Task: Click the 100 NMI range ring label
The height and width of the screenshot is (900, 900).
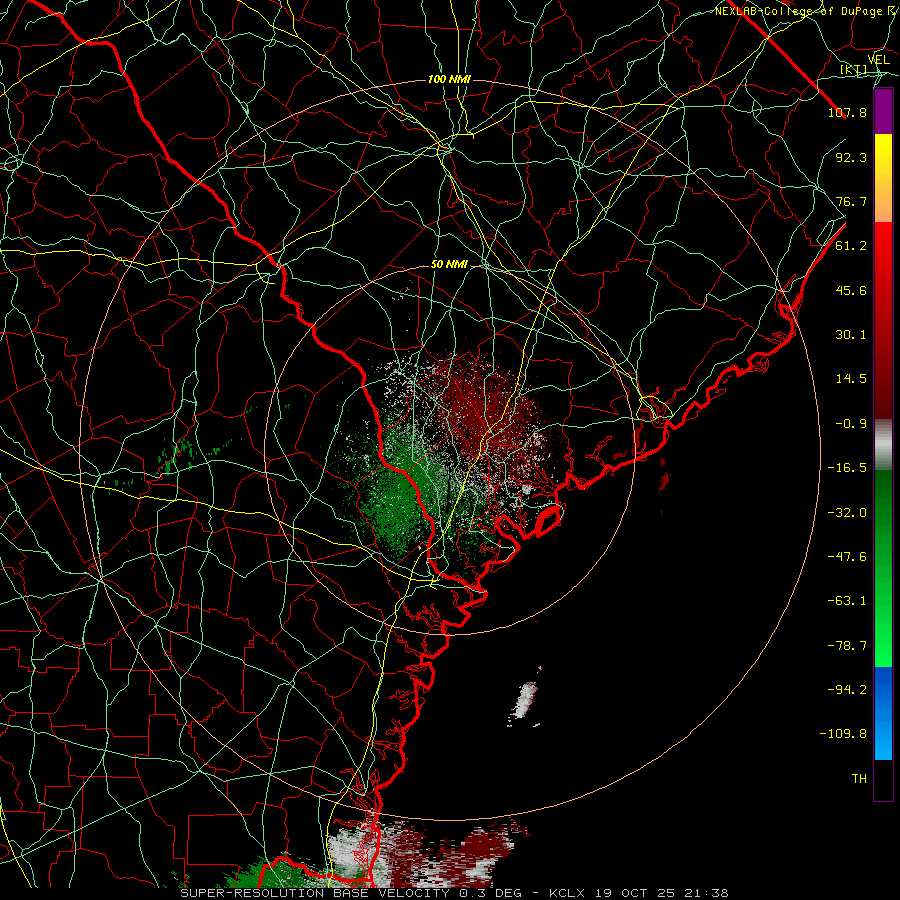Action: pos(449,79)
